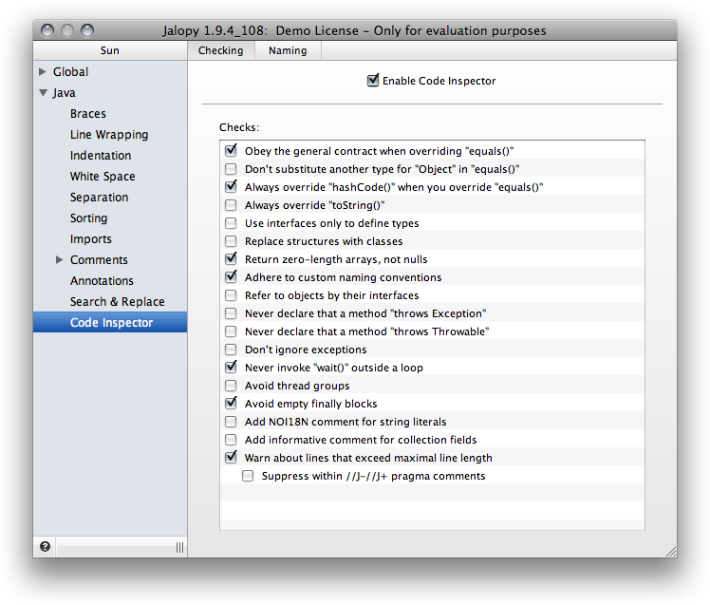Enable Add informative comment for collection fields
Screen dimensions: 710x605
click(x=231, y=440)
